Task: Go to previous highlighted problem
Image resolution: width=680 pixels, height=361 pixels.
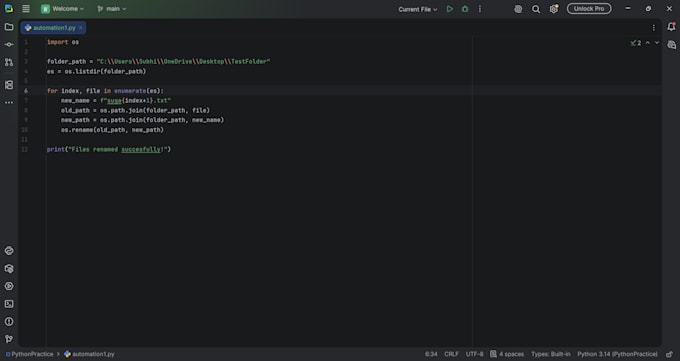Action: pyautogui.click(x=647, y=43)
